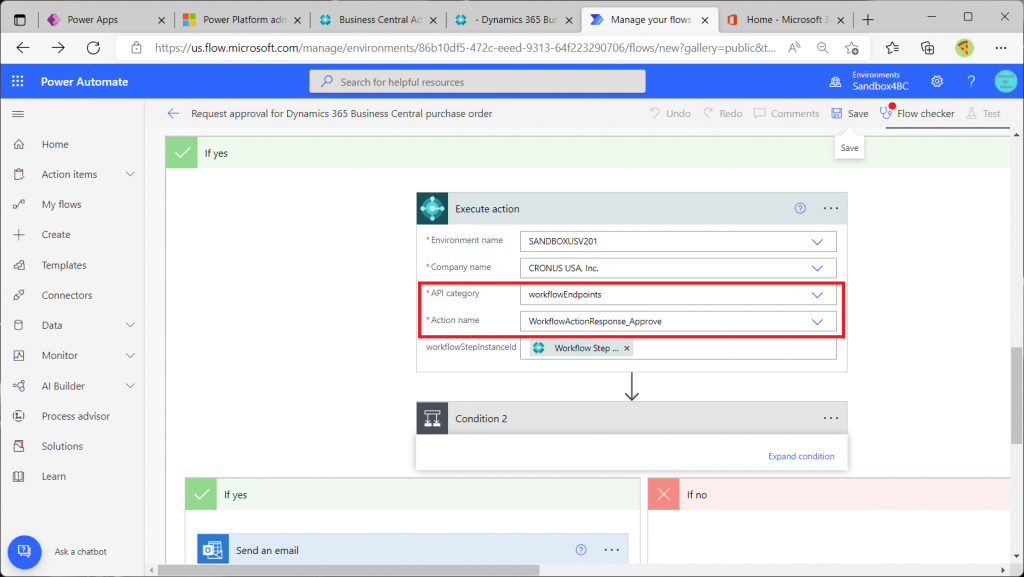Switch to the Power Apps browser tab
The height and width of the screenshot is (577, 1024).
pyautogui.click(x=104, y=20)
